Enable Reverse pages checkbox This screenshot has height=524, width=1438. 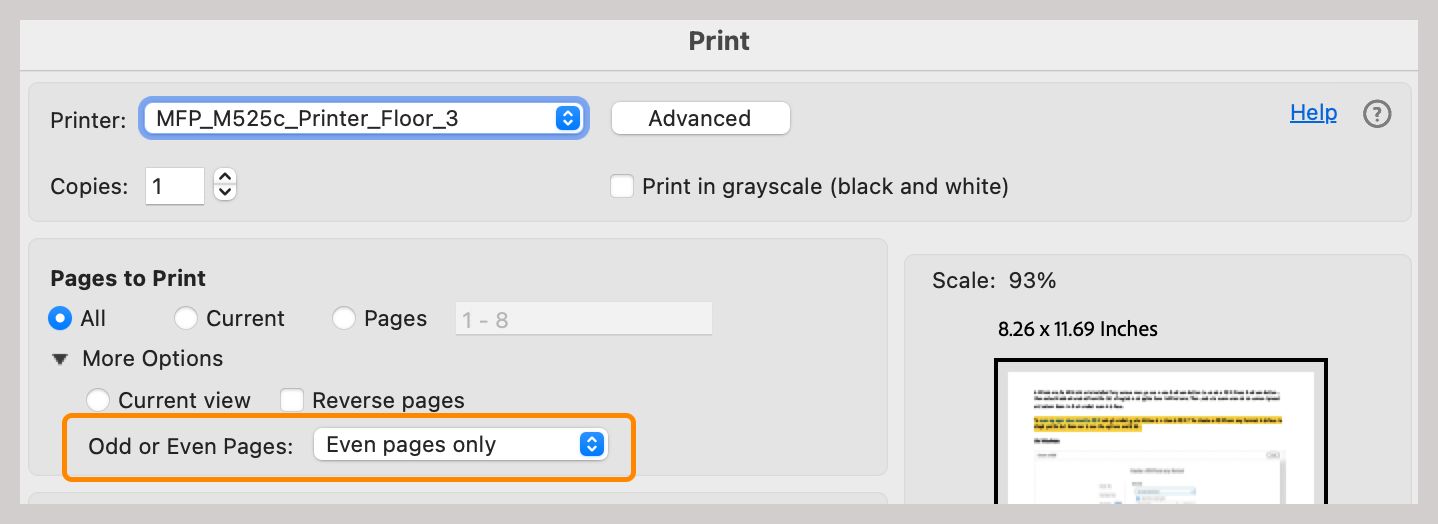click(292, 401)
